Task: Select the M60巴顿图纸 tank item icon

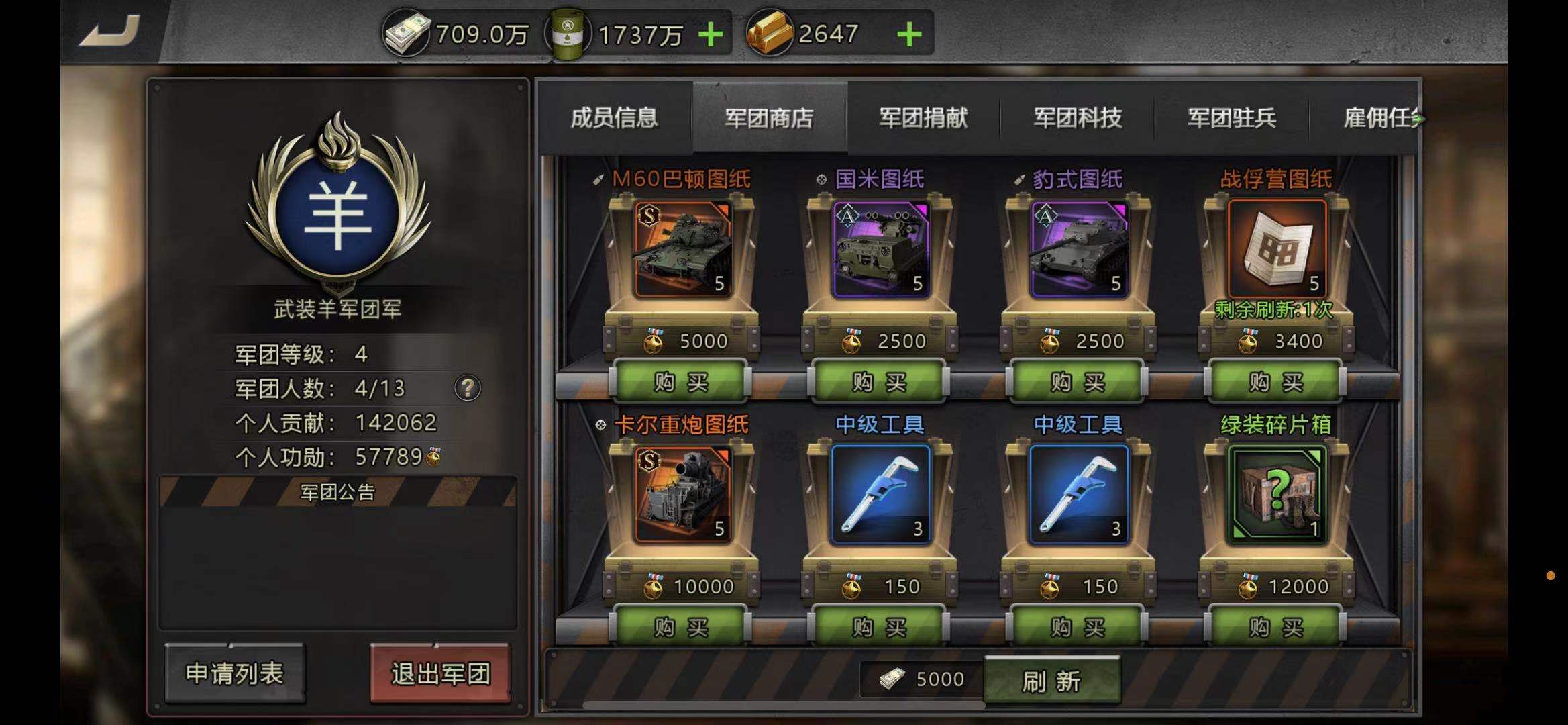Action: point(682,250)
